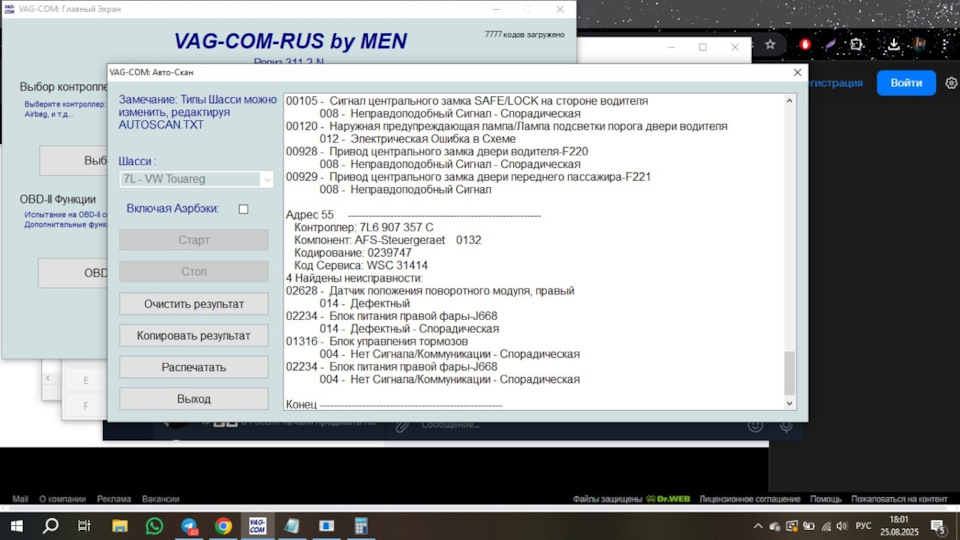
Task: Click Очистить результат button
Action: (193, 304)
